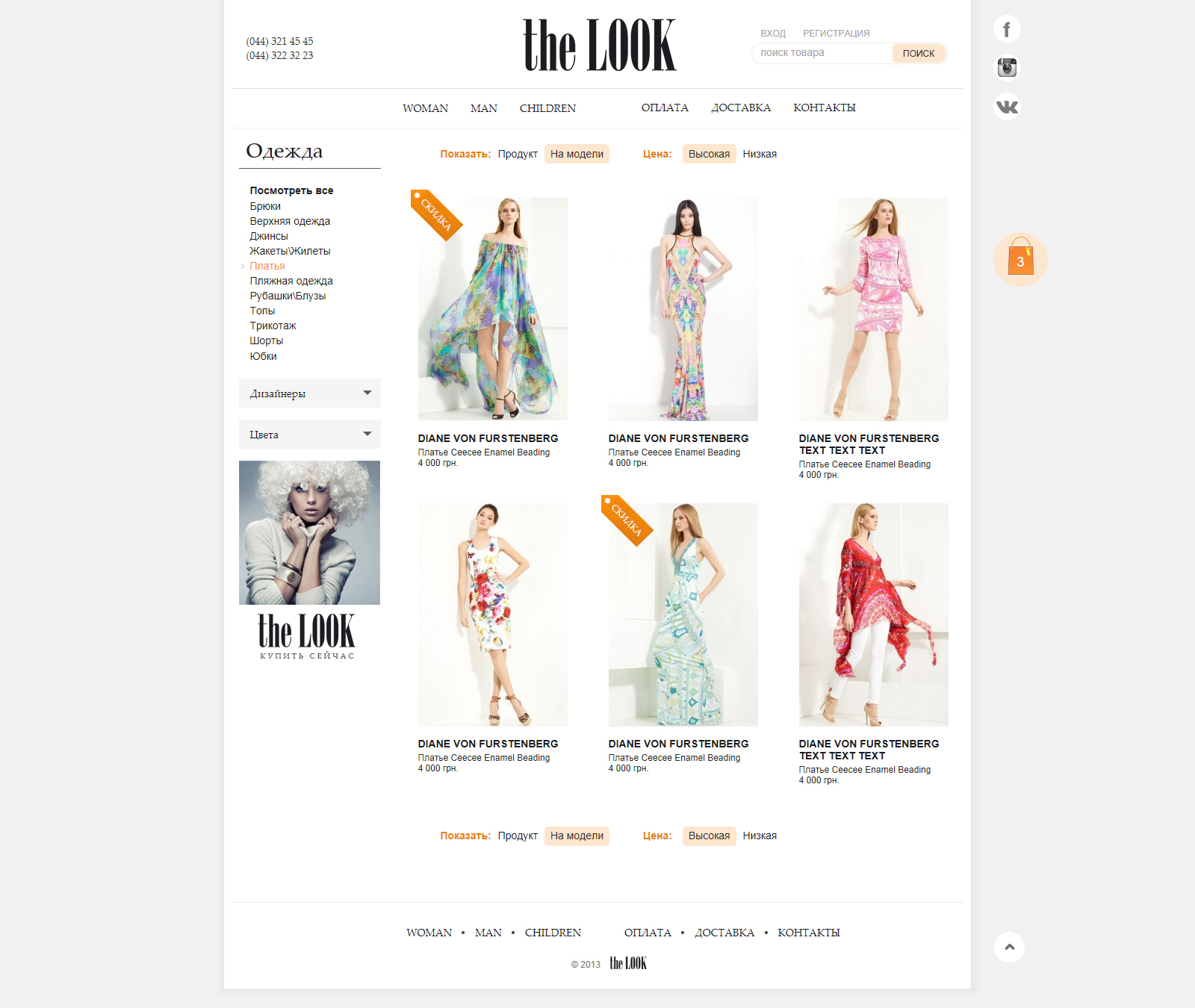
Task: Select Рубашки\Блузы category in sidebar
Action: click(x=288, y=296)
